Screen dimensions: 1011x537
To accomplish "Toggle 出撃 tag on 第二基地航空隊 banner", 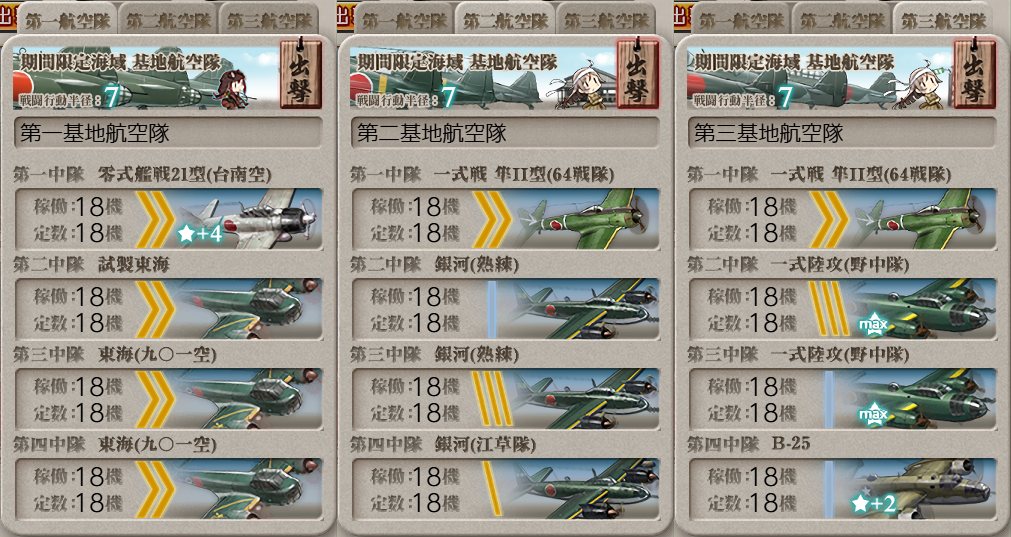I will 638,73.
